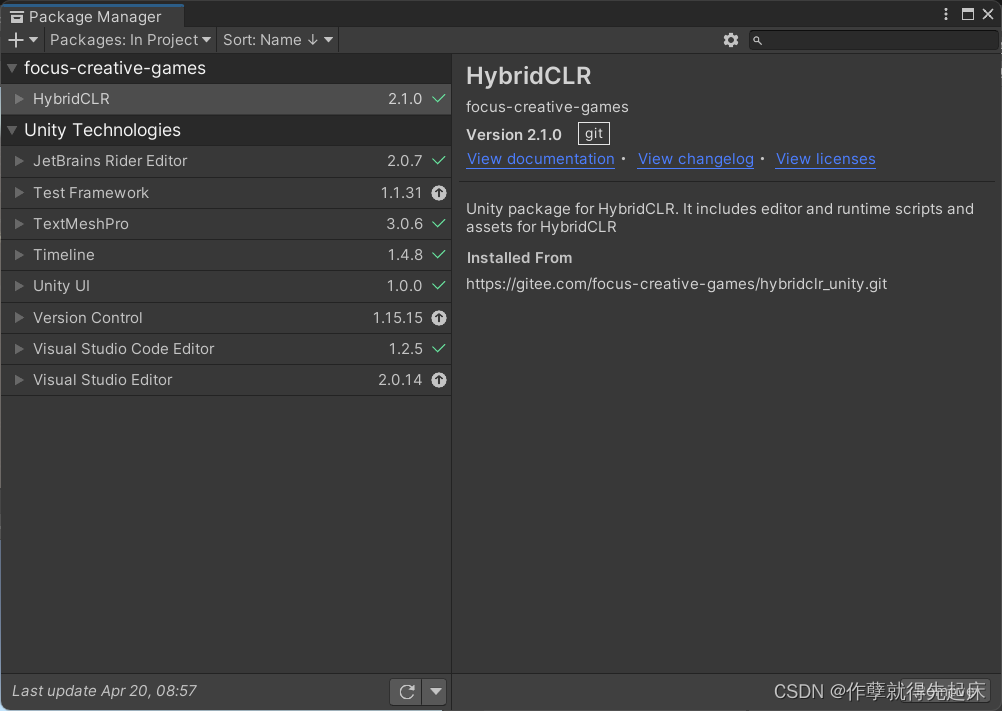Click the git version button

tap(593, 133)
